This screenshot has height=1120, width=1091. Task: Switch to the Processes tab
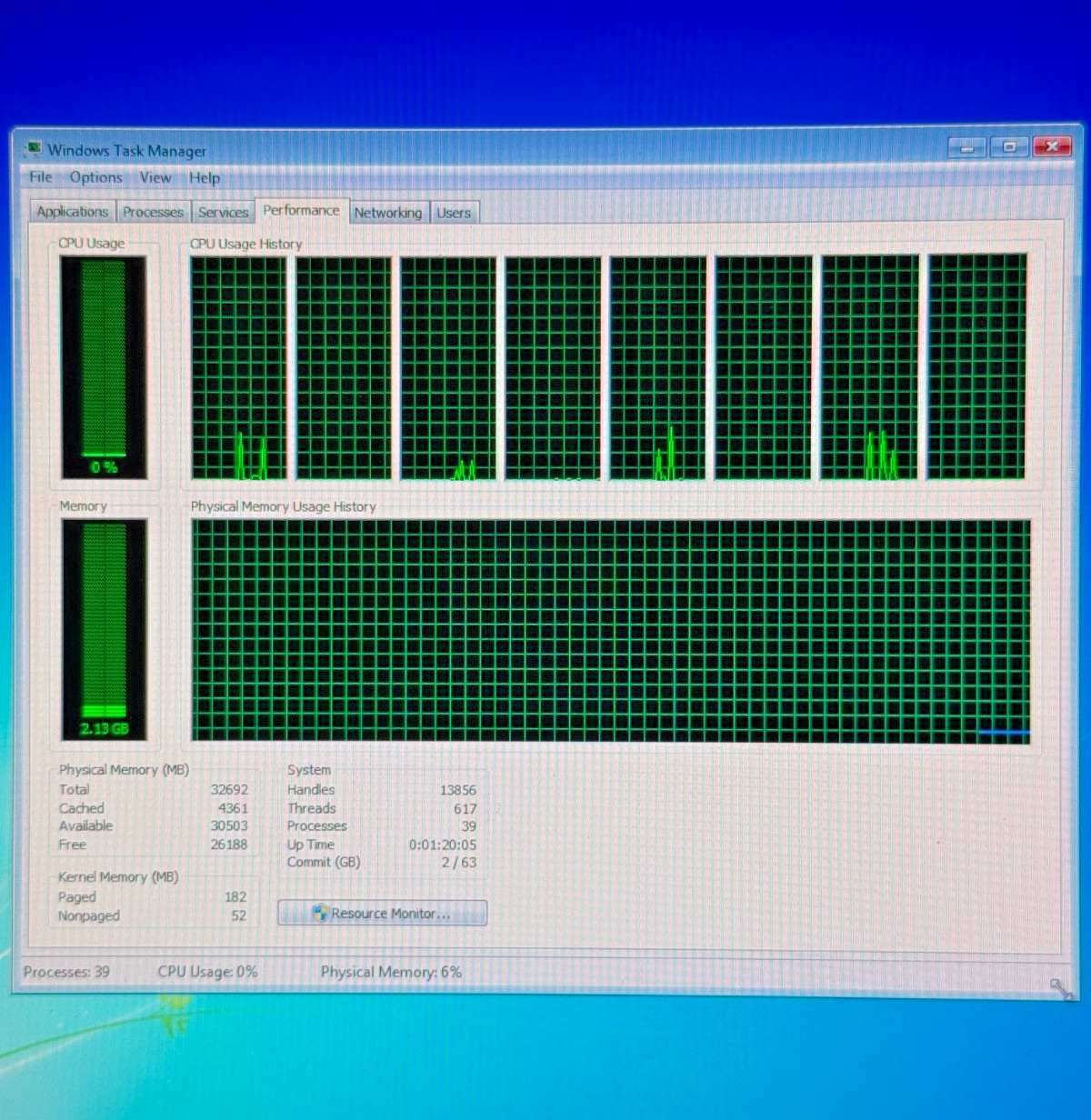[x=153, y=212]
